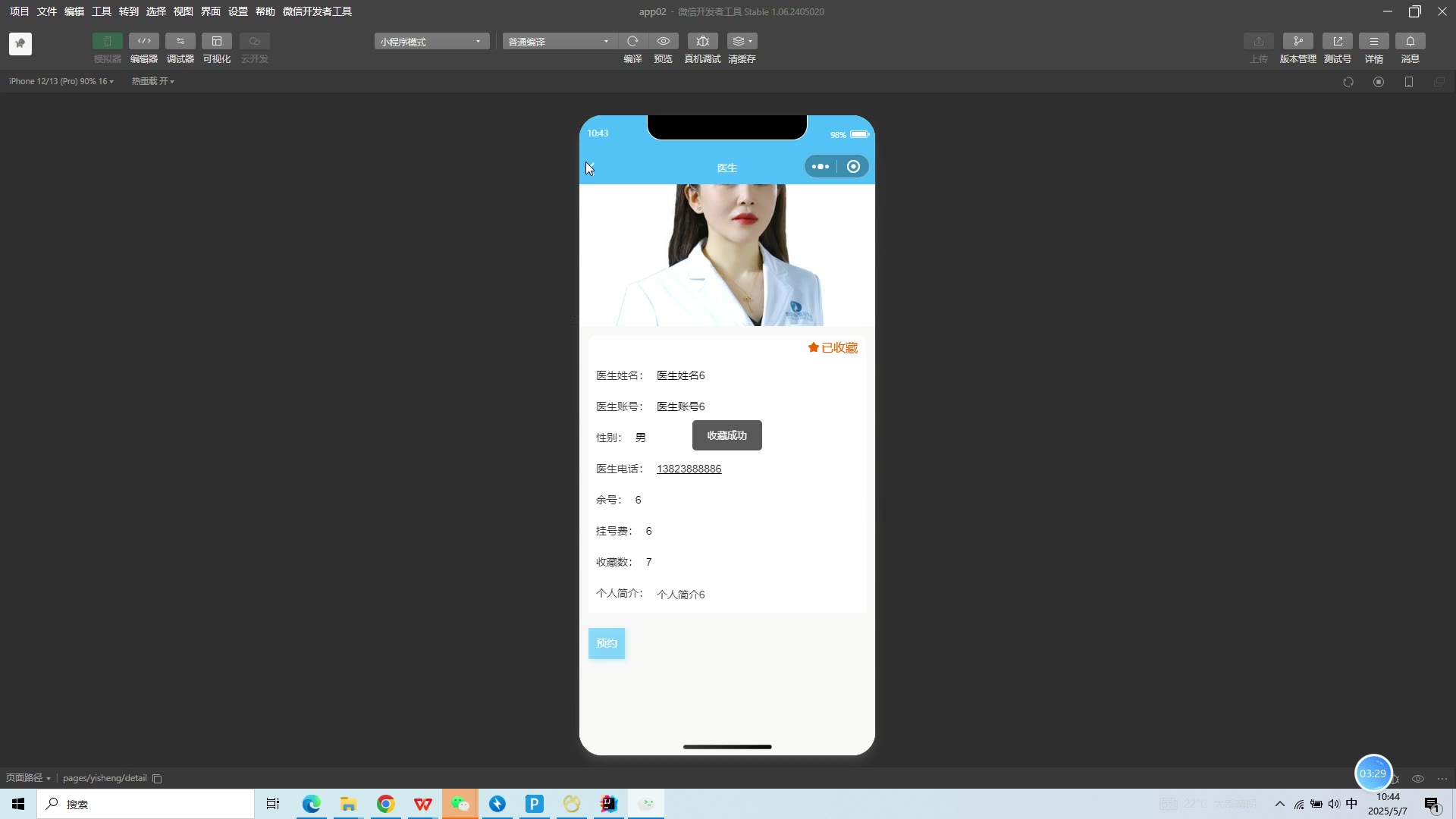Copy the pages/yisheng/detail page path
Screen dimensions: 1456x819
pyautogui.click(x=158, y=779)
